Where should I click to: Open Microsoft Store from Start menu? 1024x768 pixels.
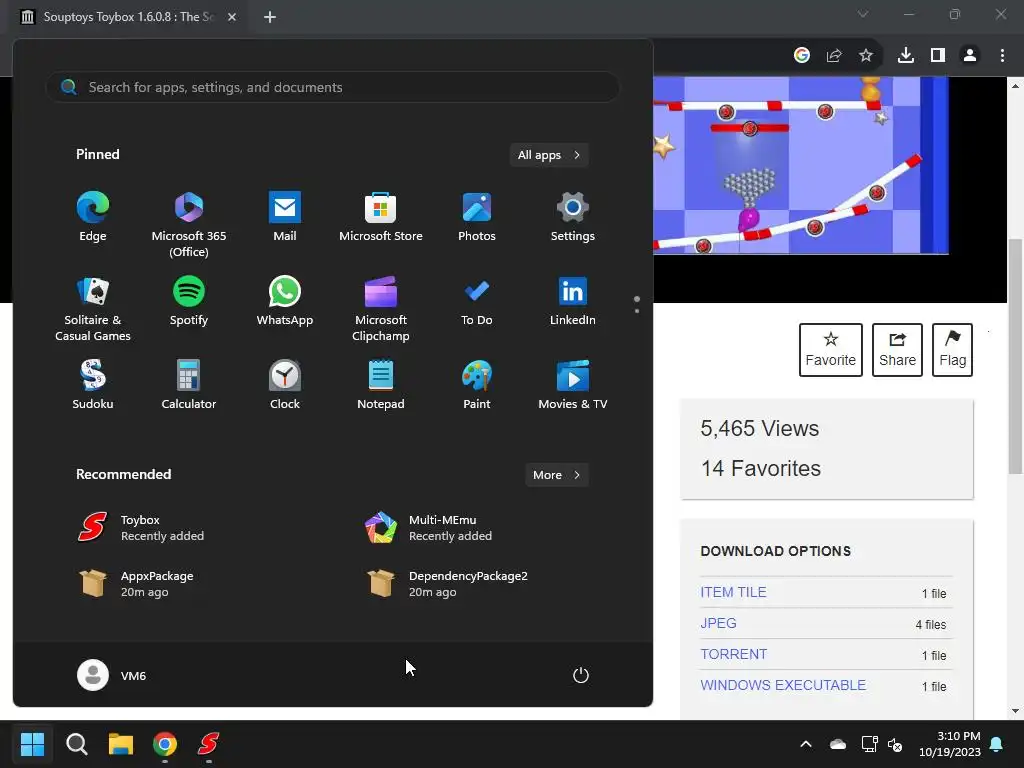(381, 217)
